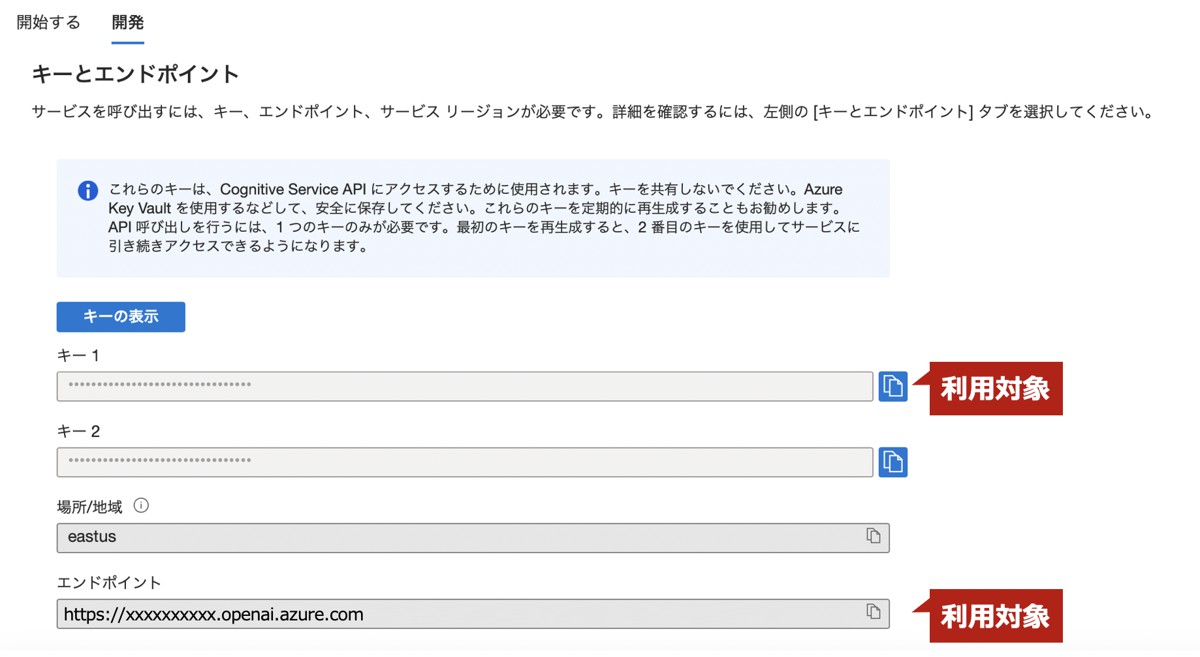Copy Key 2 using the blue copy icon
1200x657 pixels.
click(x=893, y=462)
